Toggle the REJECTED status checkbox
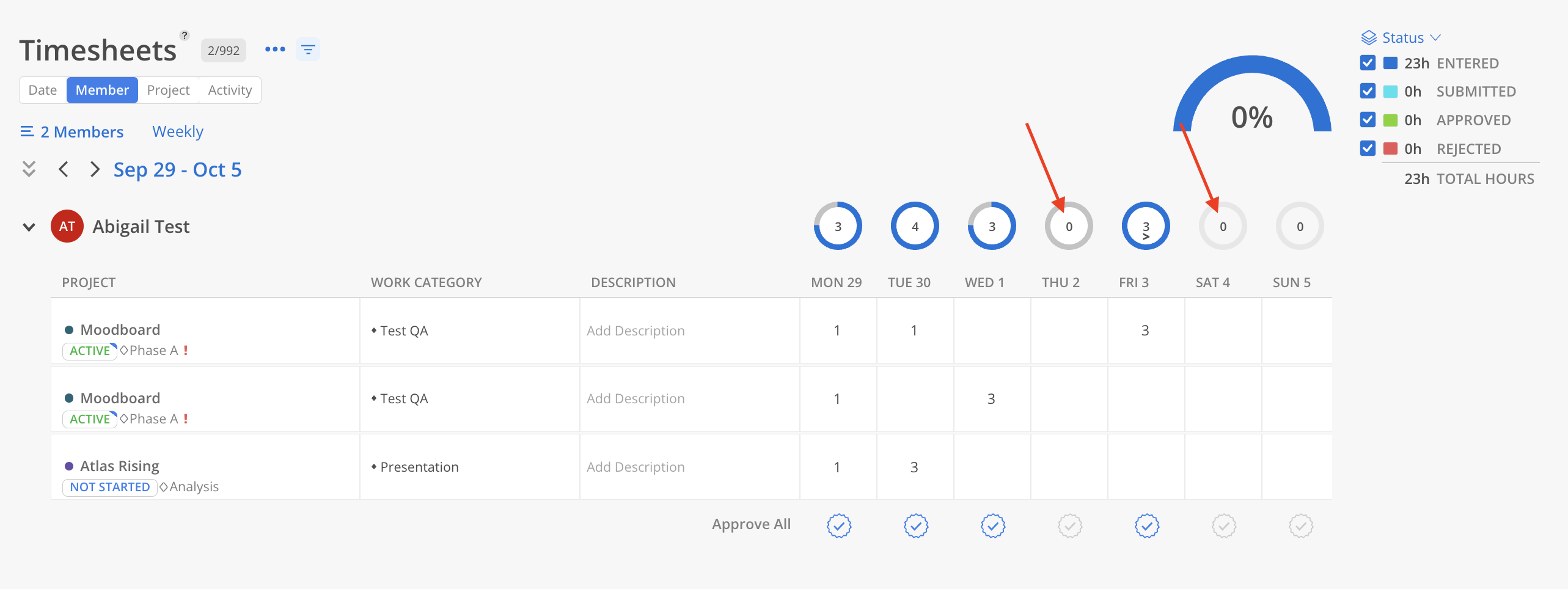 (x=1368, y=148)
